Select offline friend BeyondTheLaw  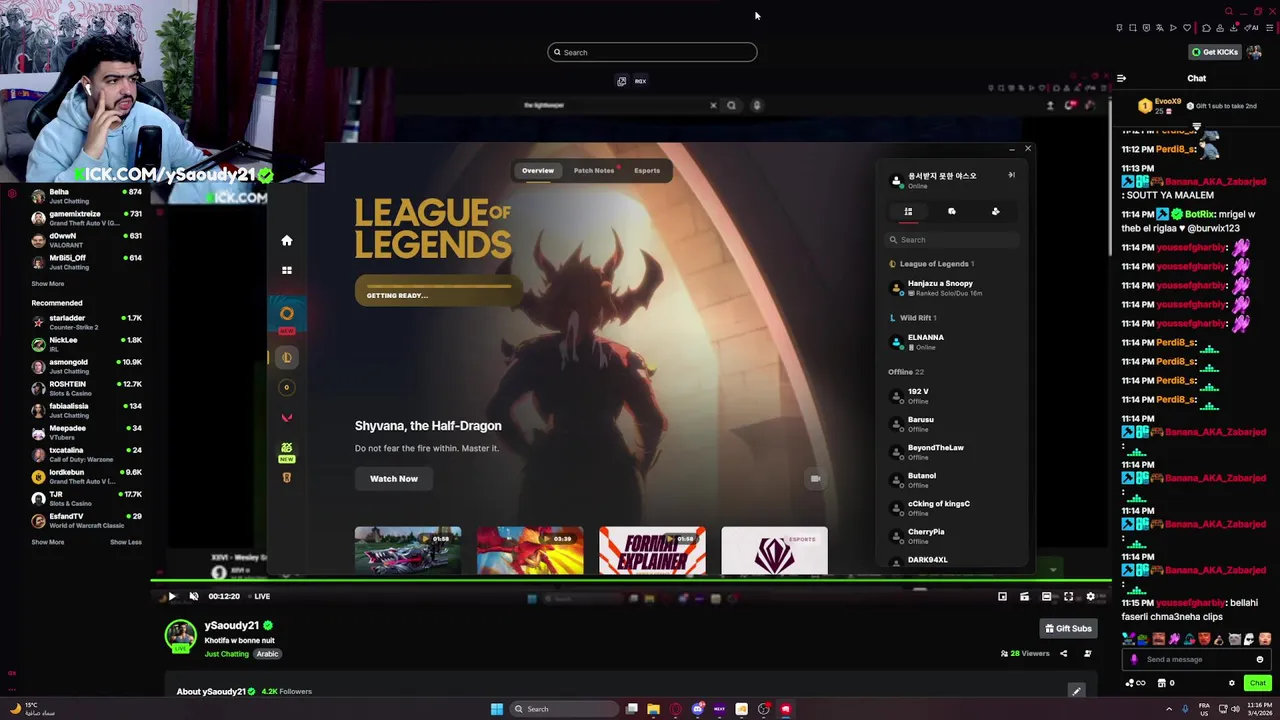point(950,452)
